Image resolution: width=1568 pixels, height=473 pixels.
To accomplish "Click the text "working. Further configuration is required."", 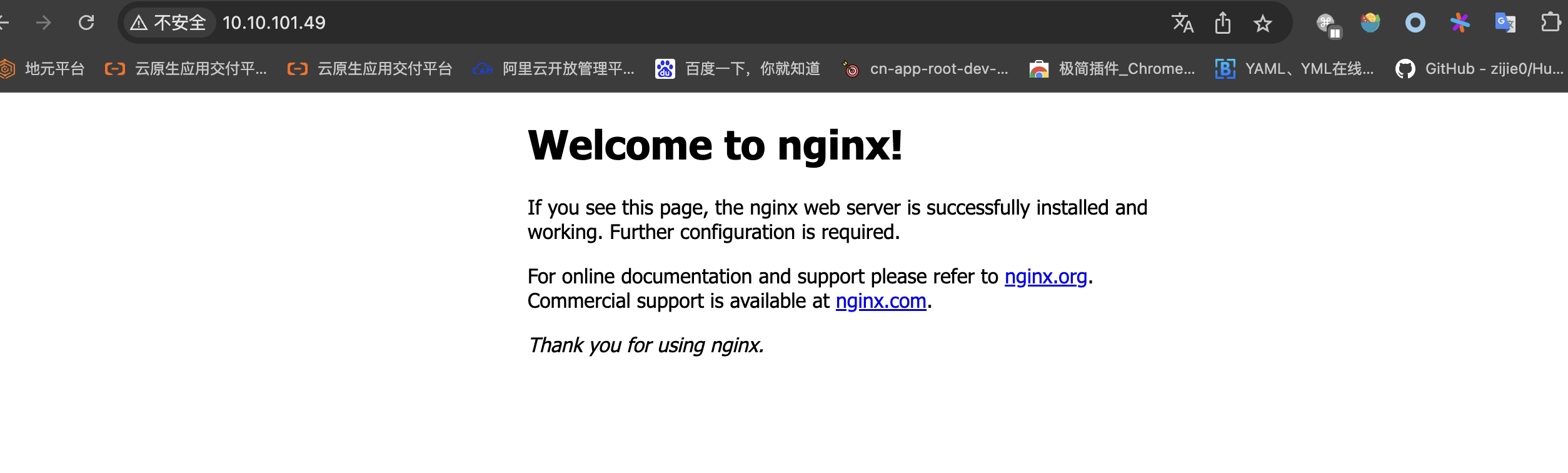I will point(713,232).
